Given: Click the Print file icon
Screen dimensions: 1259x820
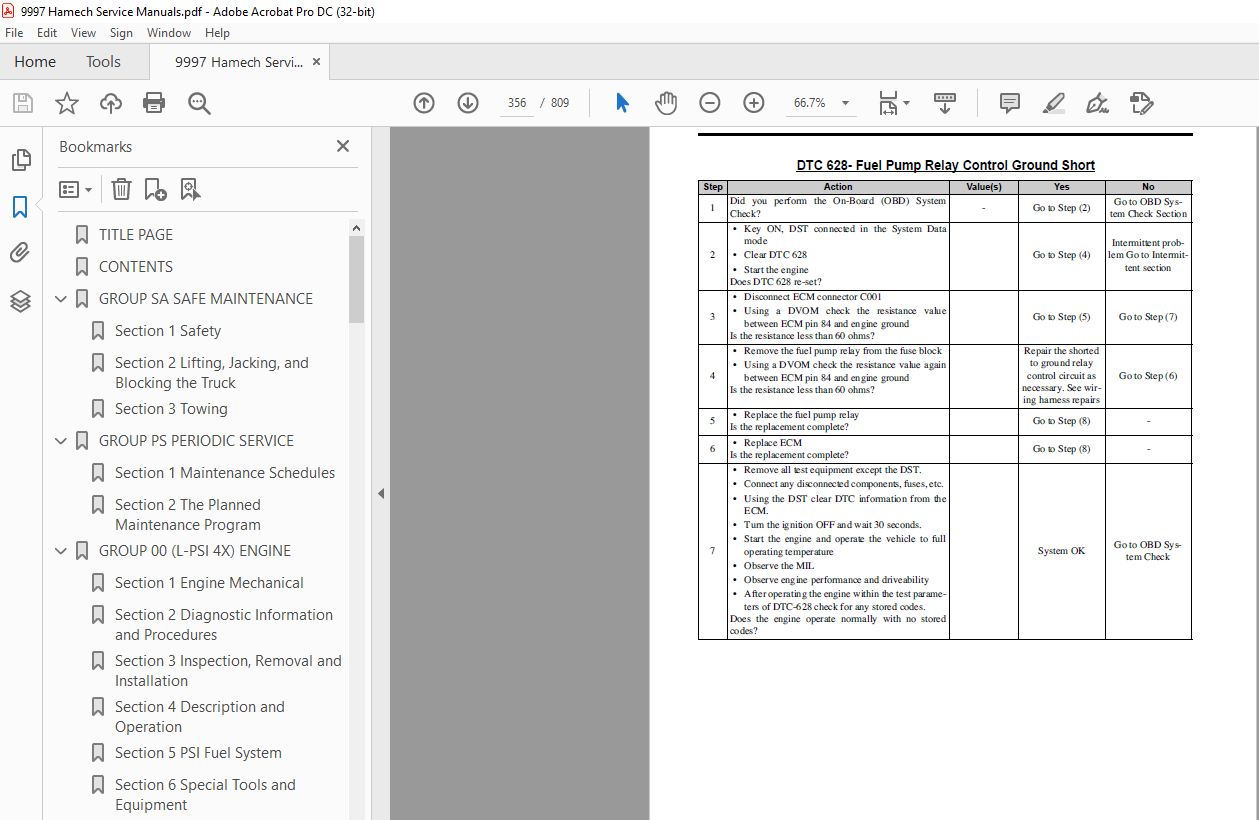Looking at the screenshot, I should tap(154, 103).
